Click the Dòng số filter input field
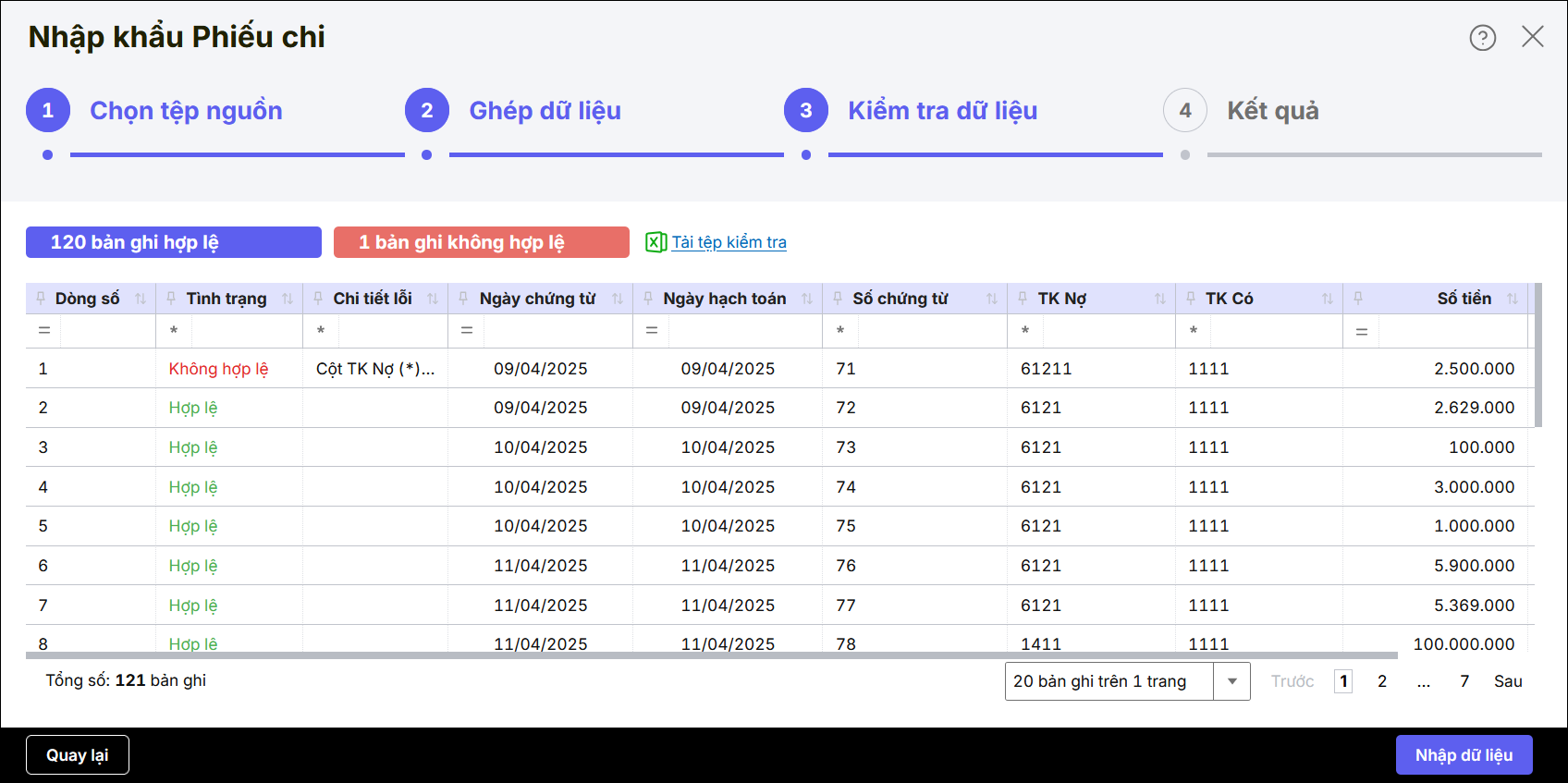 coord(108,331)
